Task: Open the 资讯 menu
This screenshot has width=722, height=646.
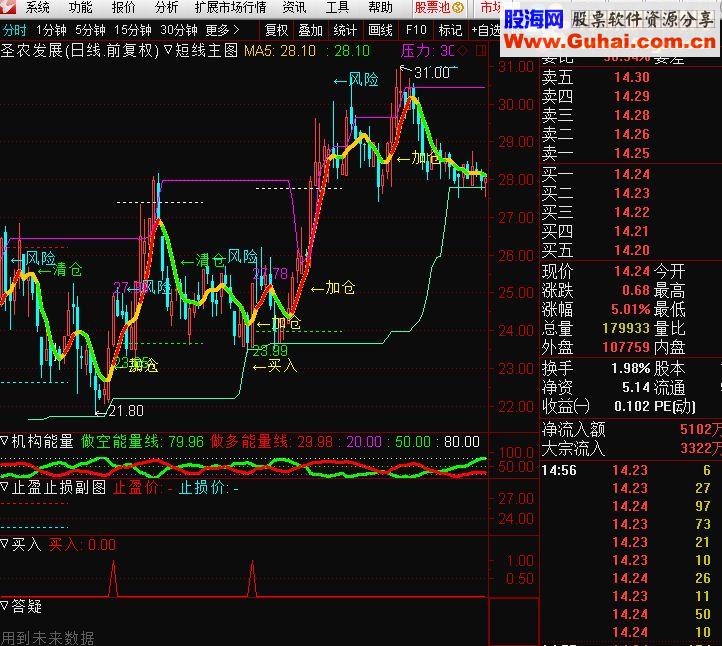Action: 294,7
